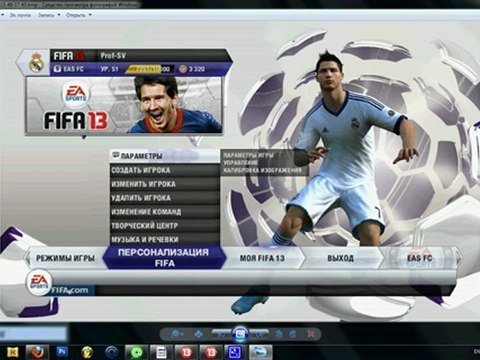The image size is (480, 360).
Task: Open МУЗЫКА И РЕЧЕВКИ menu item
Action: 165,239
